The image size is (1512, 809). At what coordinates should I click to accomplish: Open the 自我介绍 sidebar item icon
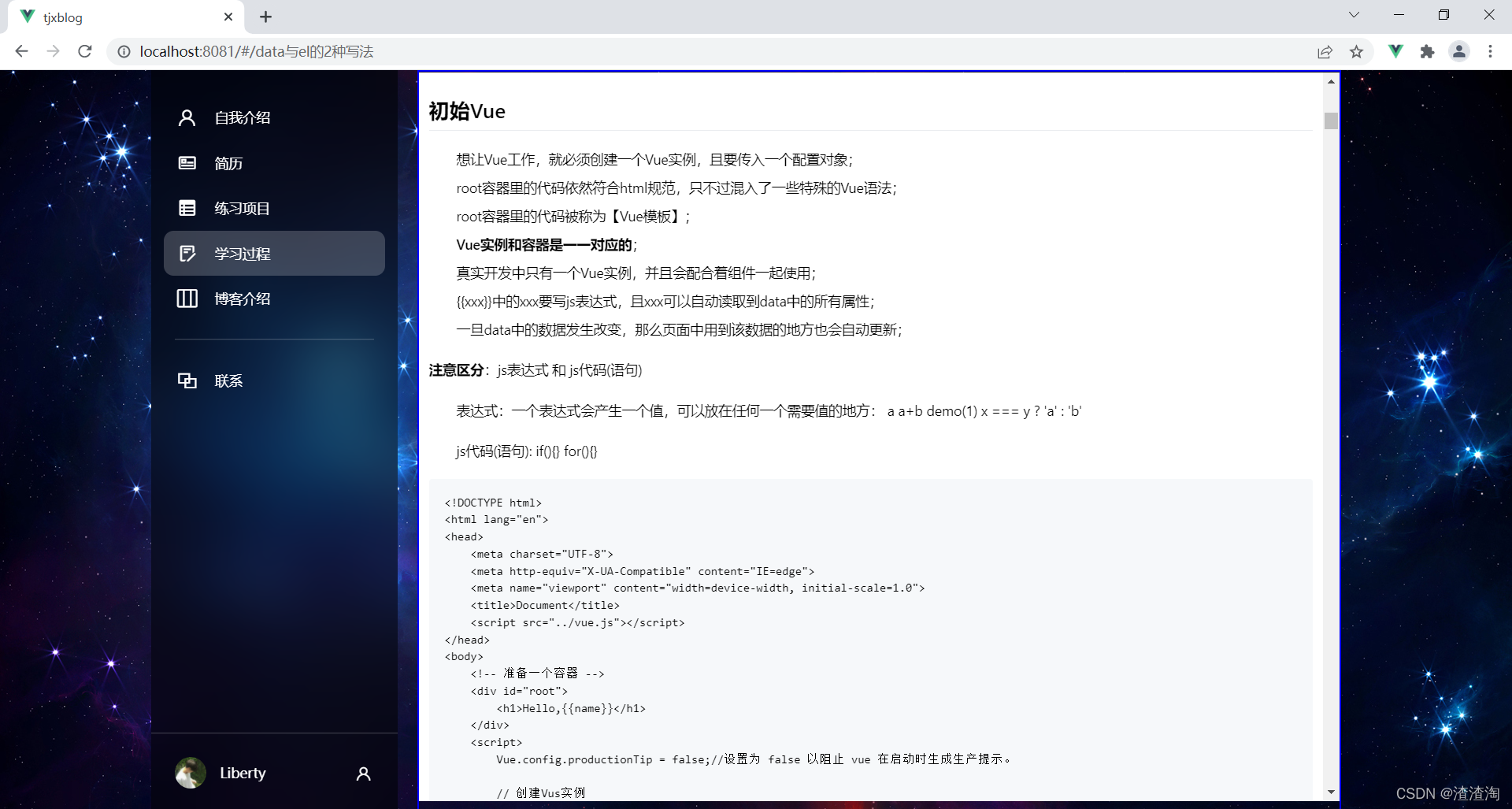point(187,117)
